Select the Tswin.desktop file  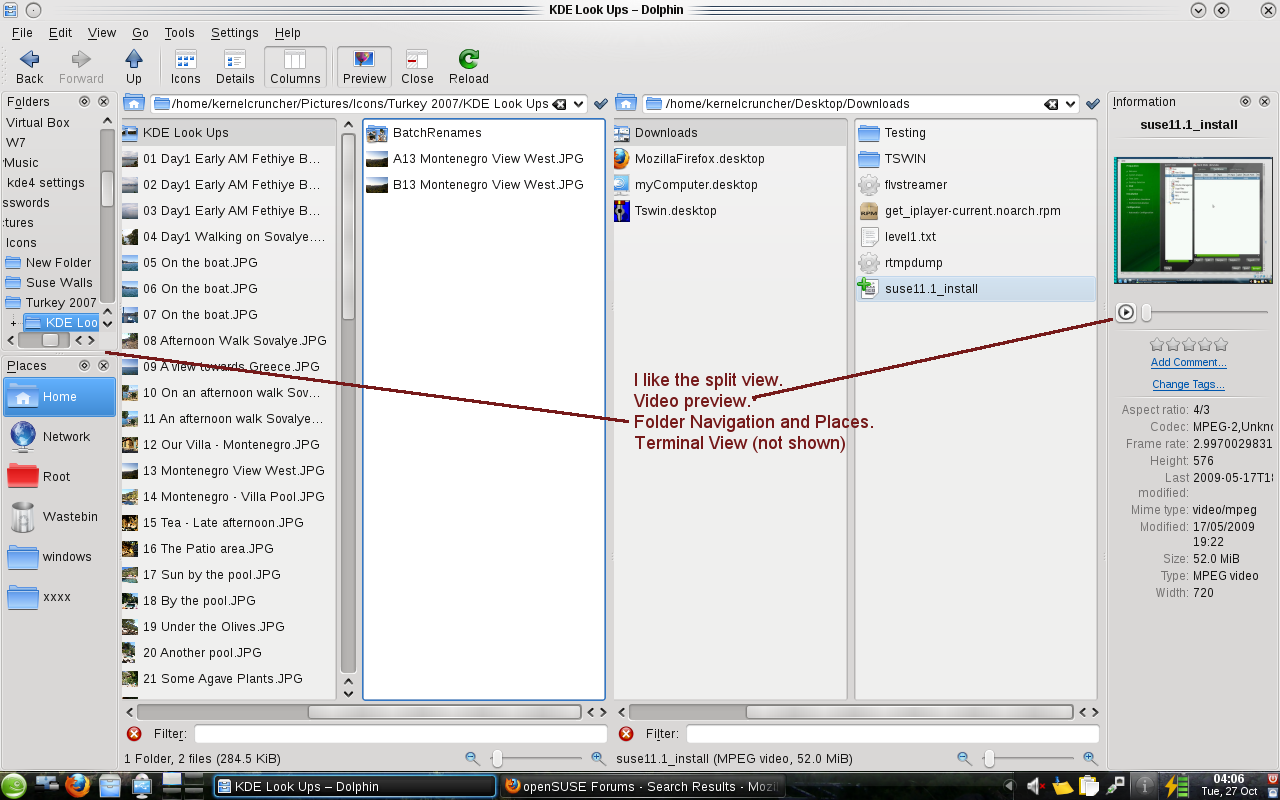(665, 211)
